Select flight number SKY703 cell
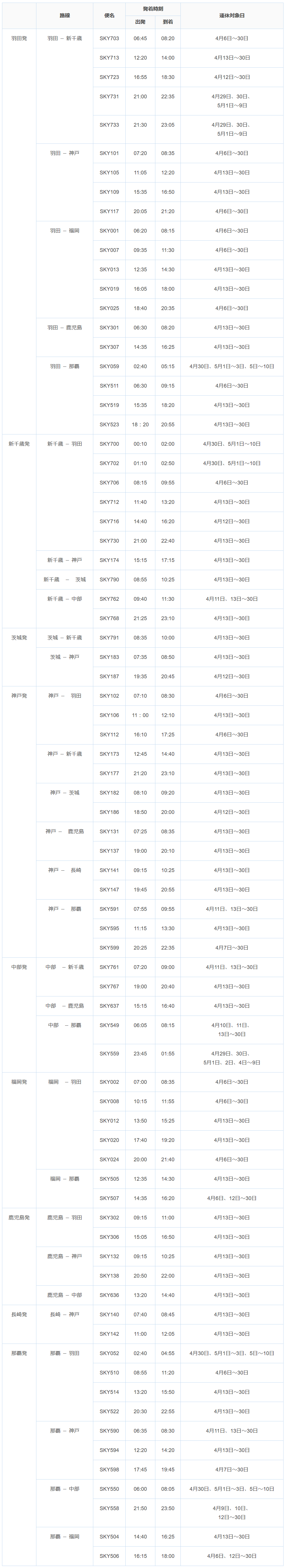285x1568 pixels. [x=109, y=38]
